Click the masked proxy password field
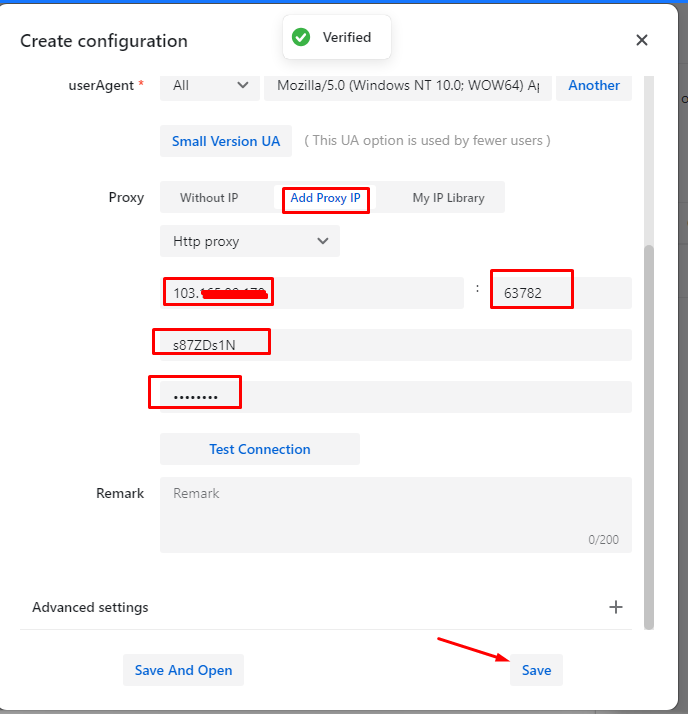The width and height of the screenshot is (688, 714). point(395,397)
